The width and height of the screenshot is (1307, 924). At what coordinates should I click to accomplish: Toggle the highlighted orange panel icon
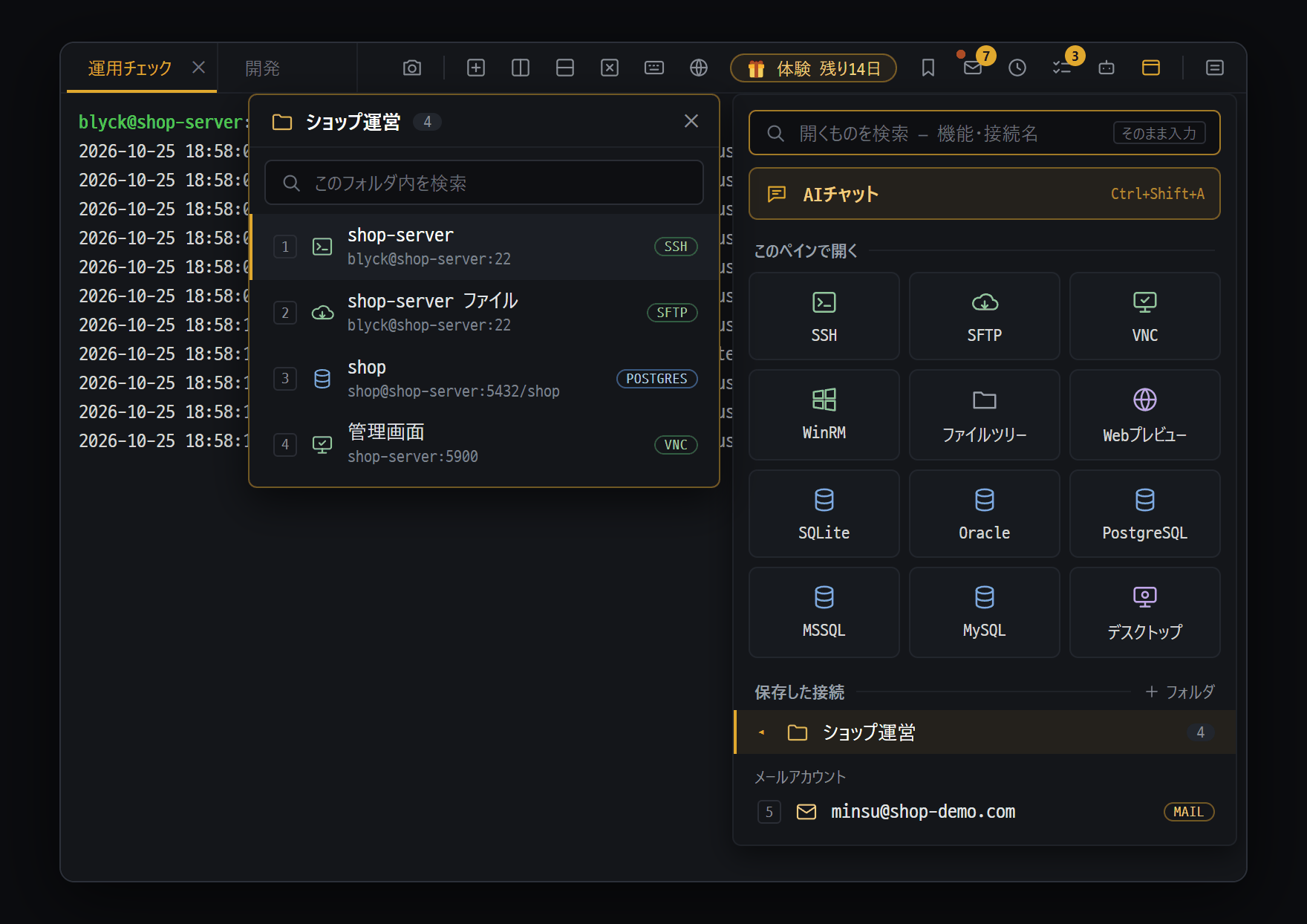1151,68
